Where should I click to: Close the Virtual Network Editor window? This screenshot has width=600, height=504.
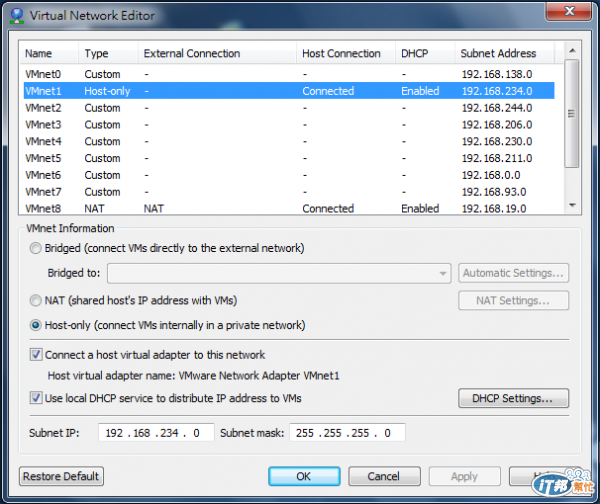[568, 11]
